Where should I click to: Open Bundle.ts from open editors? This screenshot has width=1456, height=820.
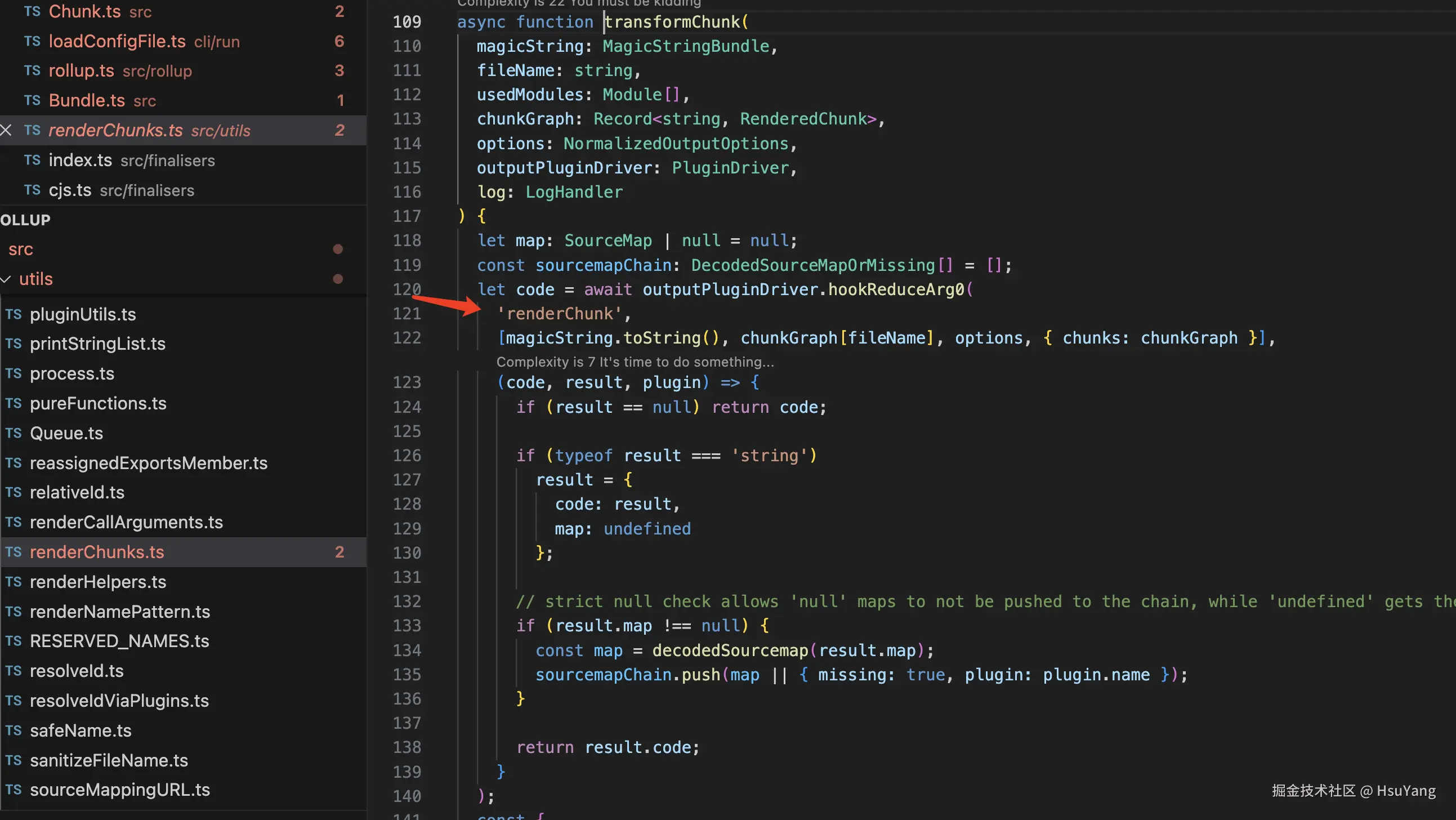87,101
